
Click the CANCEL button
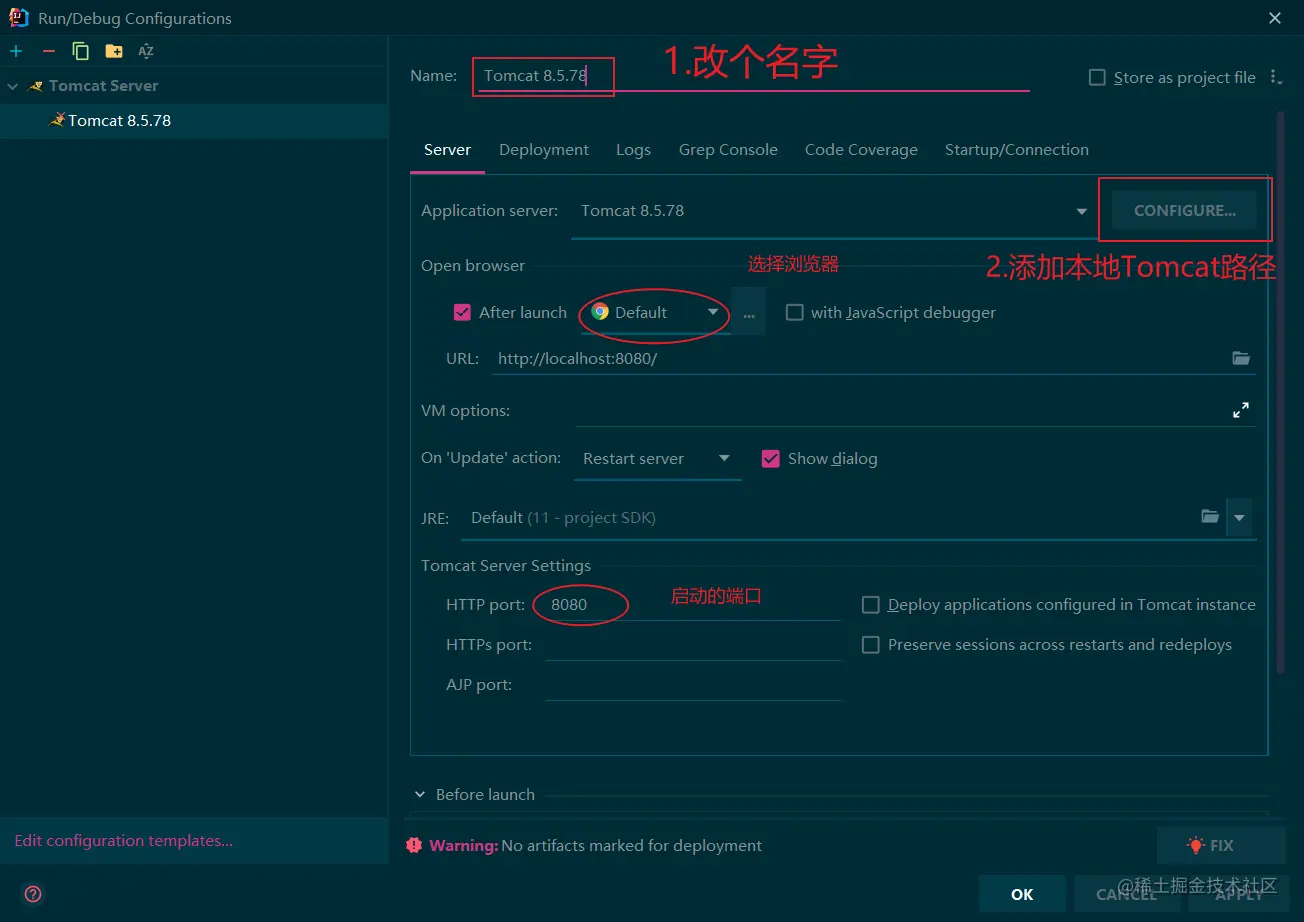point(1126,894)
